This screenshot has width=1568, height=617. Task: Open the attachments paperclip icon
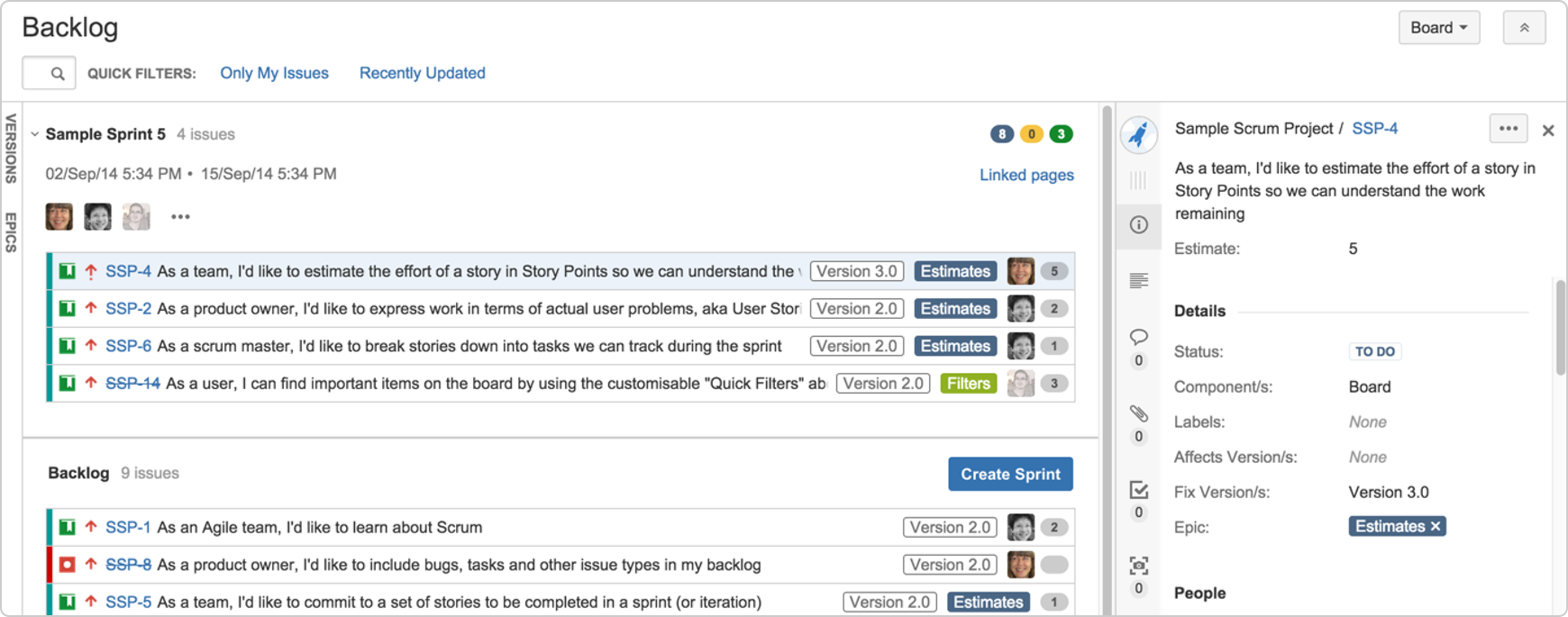pyautogui.click(x=1139, y=413)
